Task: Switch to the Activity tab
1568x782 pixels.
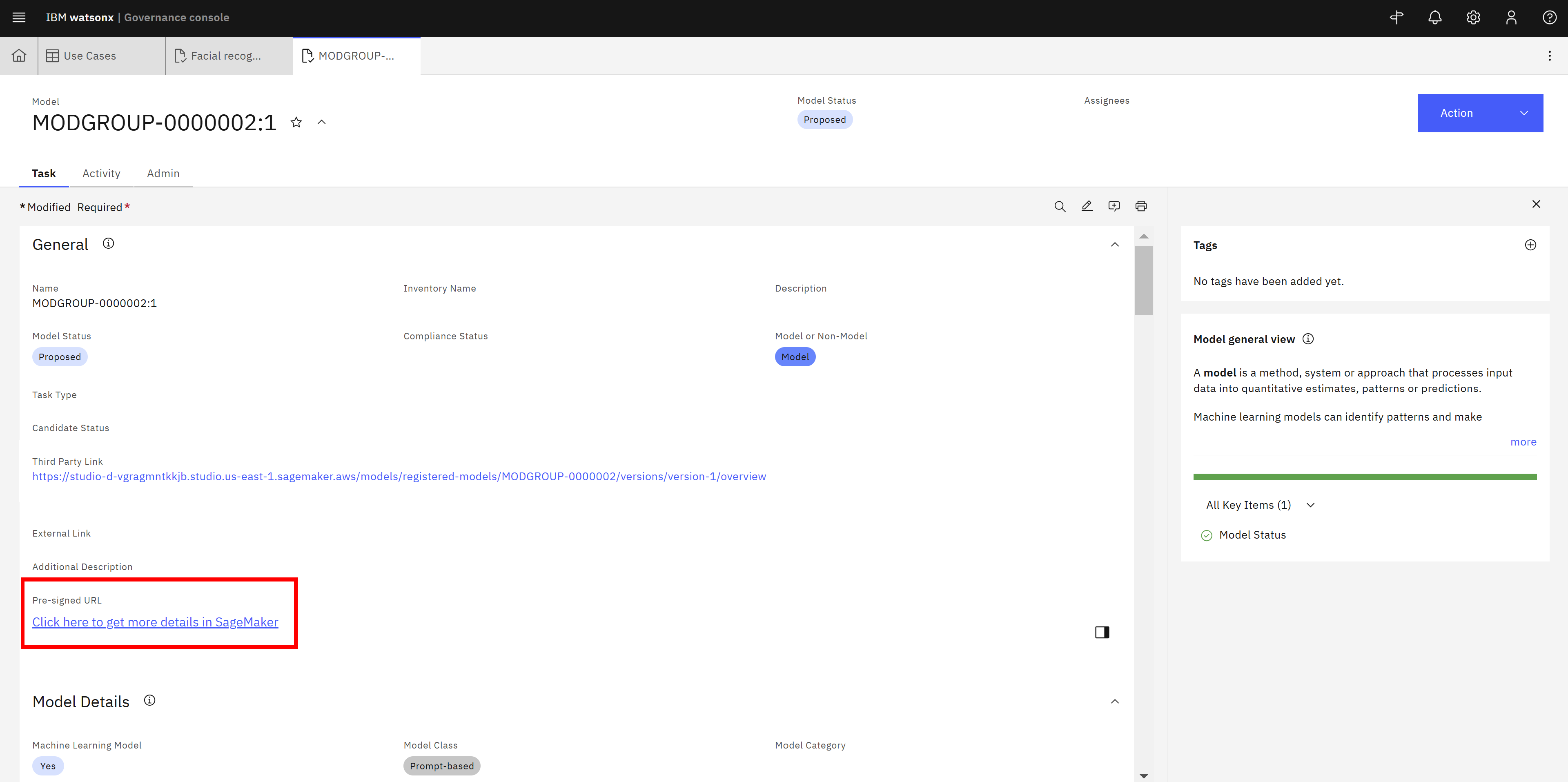Action: pyautogui.click(x=101, y=174)
